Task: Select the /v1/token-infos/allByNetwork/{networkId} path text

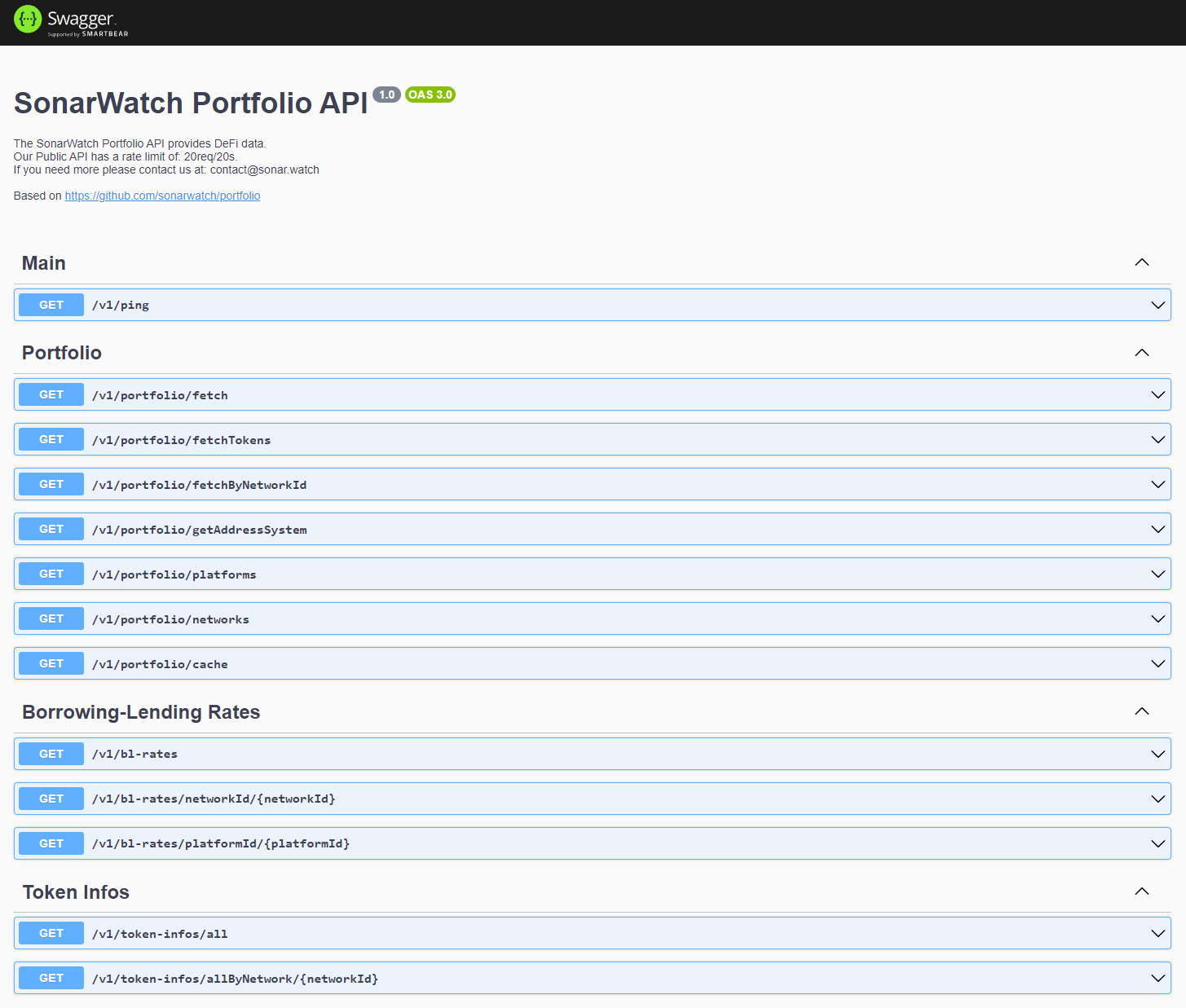Action: coord(236,979)
